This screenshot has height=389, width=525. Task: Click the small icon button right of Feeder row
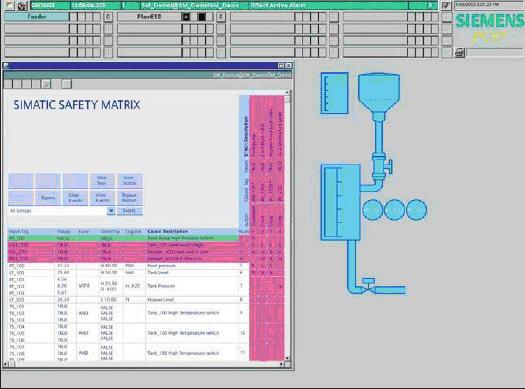108,16
